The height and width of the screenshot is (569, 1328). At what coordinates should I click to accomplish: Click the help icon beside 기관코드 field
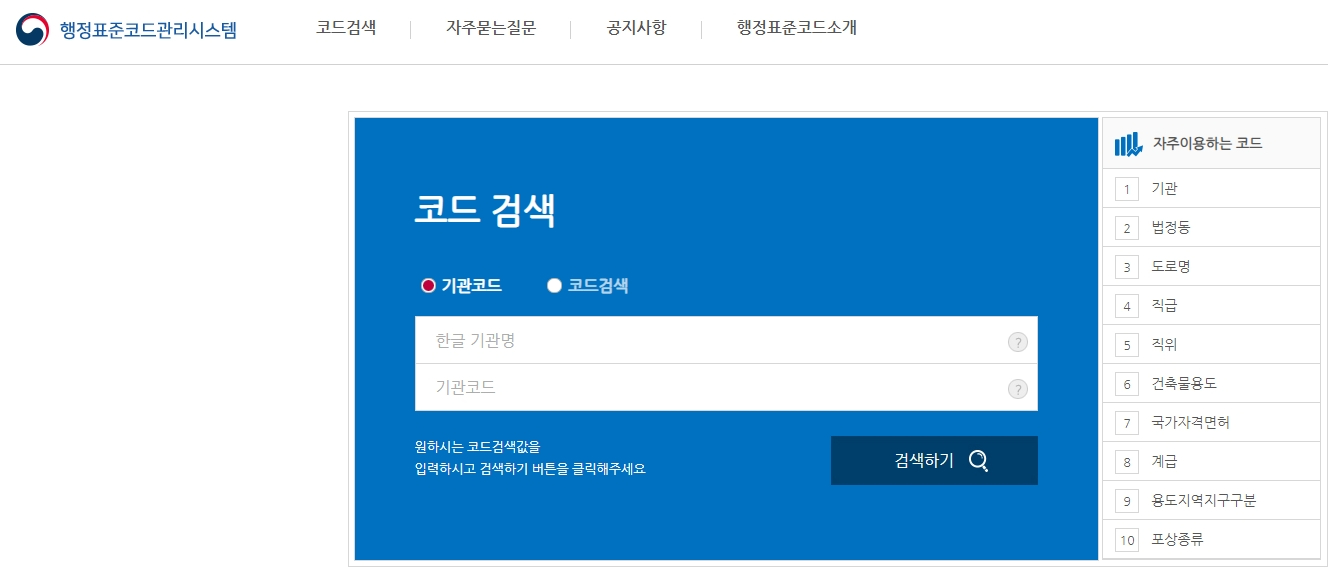pos(1017,389)
